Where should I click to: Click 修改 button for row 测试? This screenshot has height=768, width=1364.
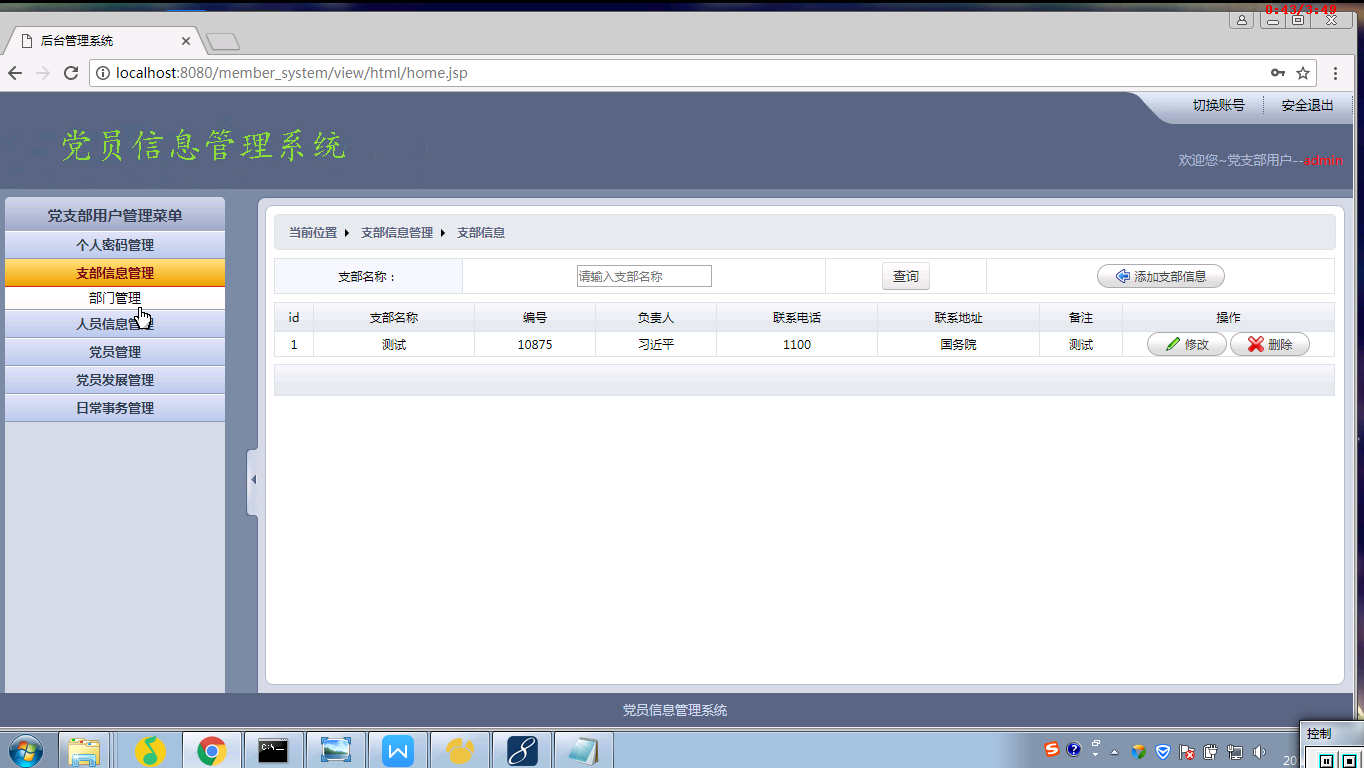(1187, 344)
